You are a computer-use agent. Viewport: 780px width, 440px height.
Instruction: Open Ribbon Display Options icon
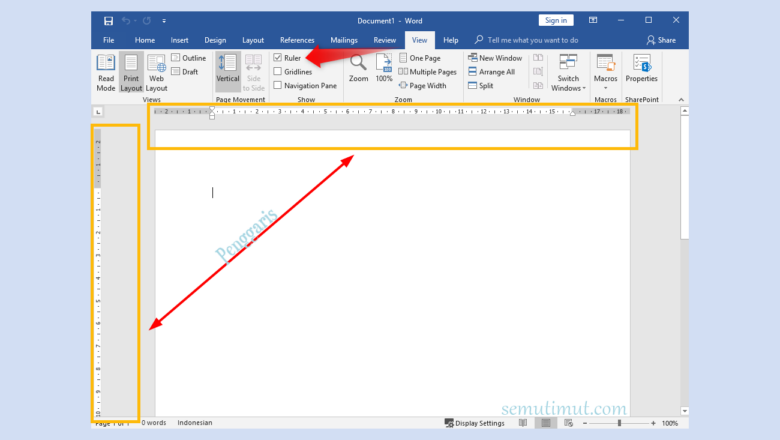click(x=593, y=20)
